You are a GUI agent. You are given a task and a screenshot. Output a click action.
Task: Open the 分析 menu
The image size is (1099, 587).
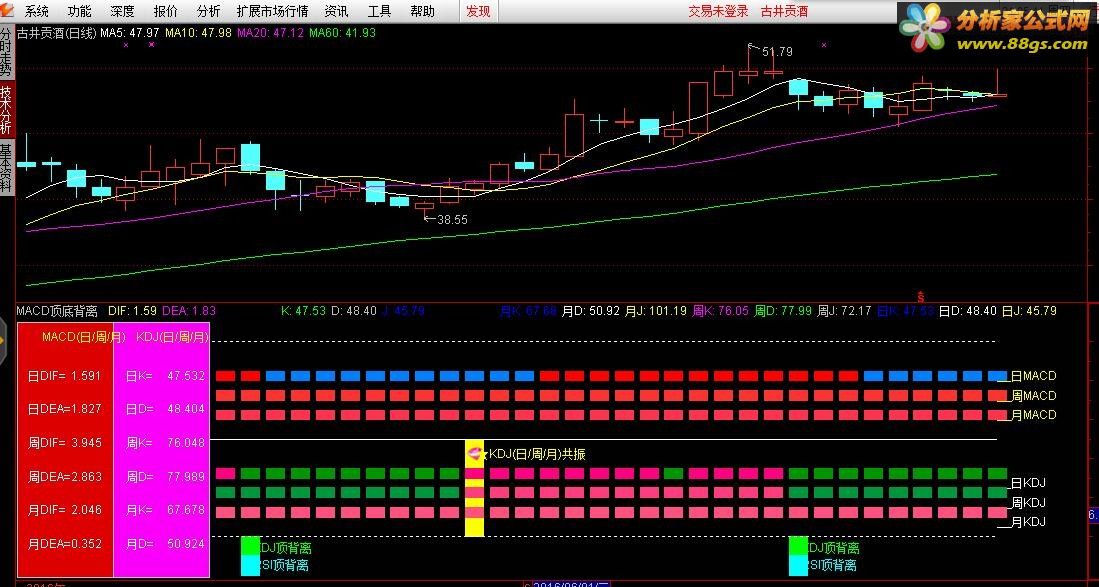[x=208, y=11]
